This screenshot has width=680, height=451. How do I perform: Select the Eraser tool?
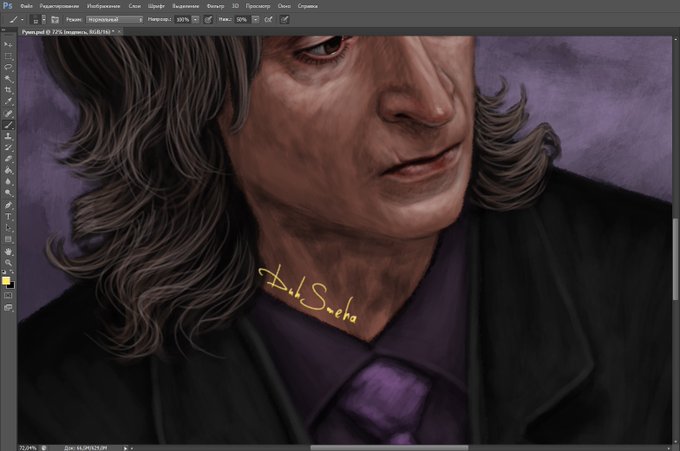coord(8,159)
